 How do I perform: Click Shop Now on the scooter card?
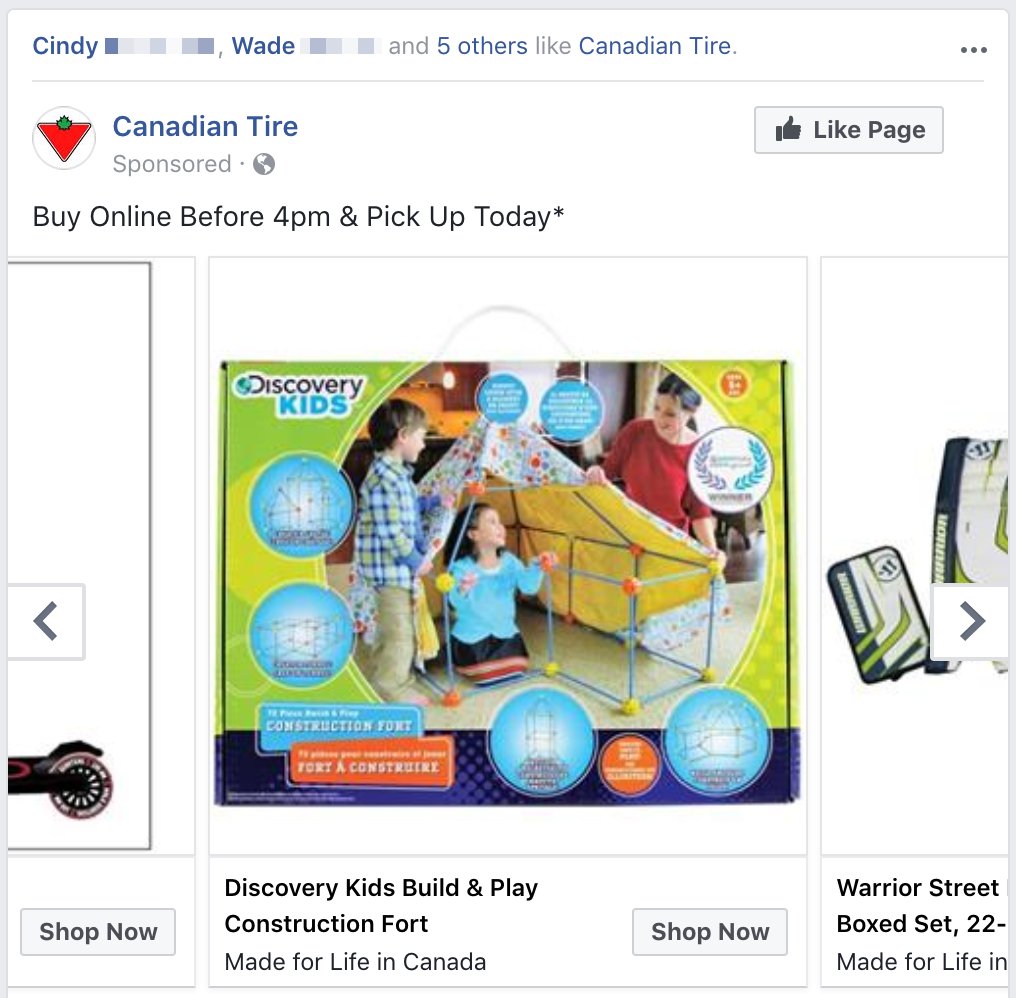pos(97,932)
